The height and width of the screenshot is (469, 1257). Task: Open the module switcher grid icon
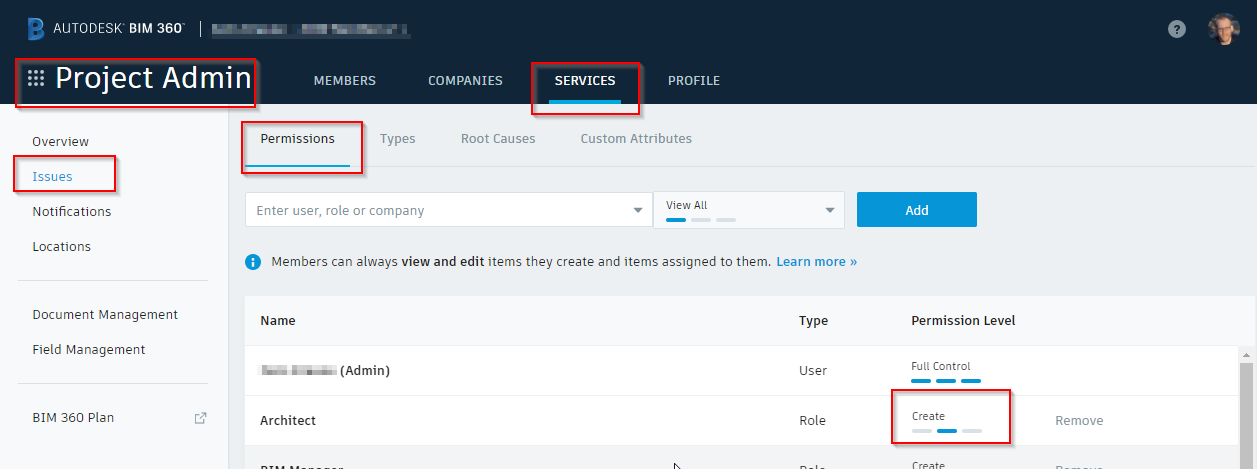coord(36,78)
